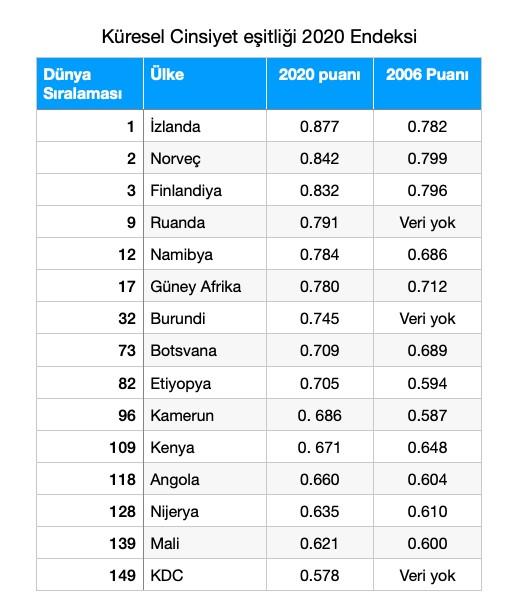Select the Ülke column header

(x=205, y=84)
